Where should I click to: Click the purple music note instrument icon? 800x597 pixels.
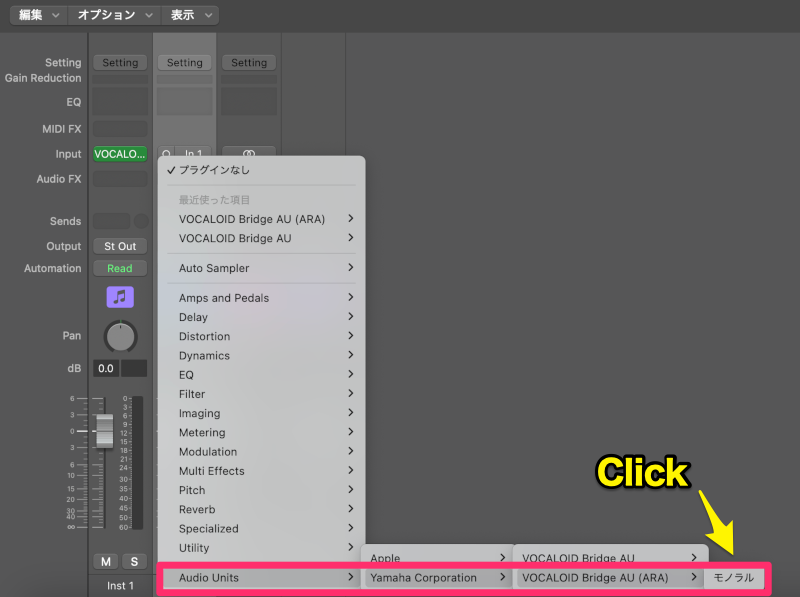tap(120, 297)
